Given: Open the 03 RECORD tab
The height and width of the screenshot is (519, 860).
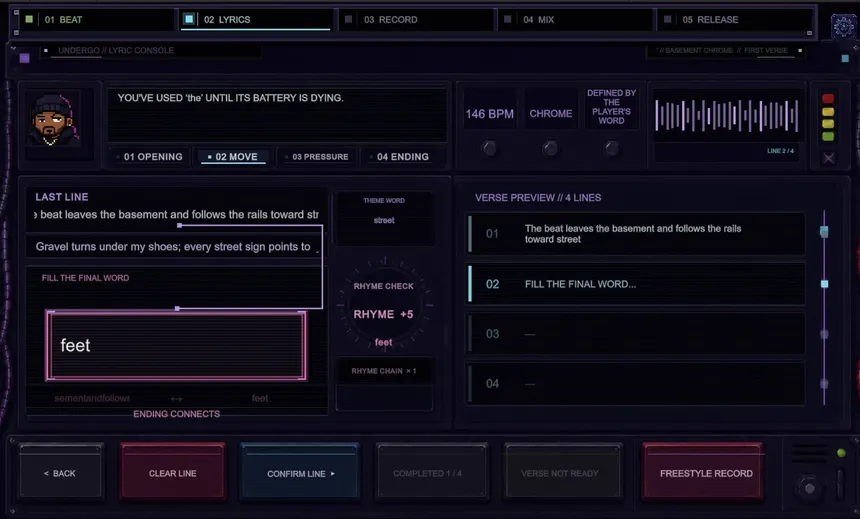Looking at the screenshot, I should tap(416, 20).
